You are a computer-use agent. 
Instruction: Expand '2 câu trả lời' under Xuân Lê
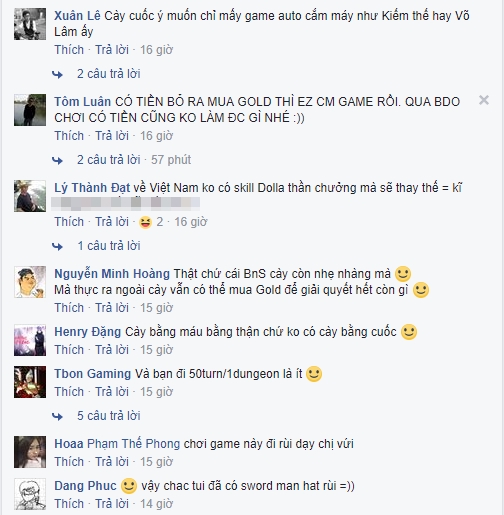click(x=109, y=74)
